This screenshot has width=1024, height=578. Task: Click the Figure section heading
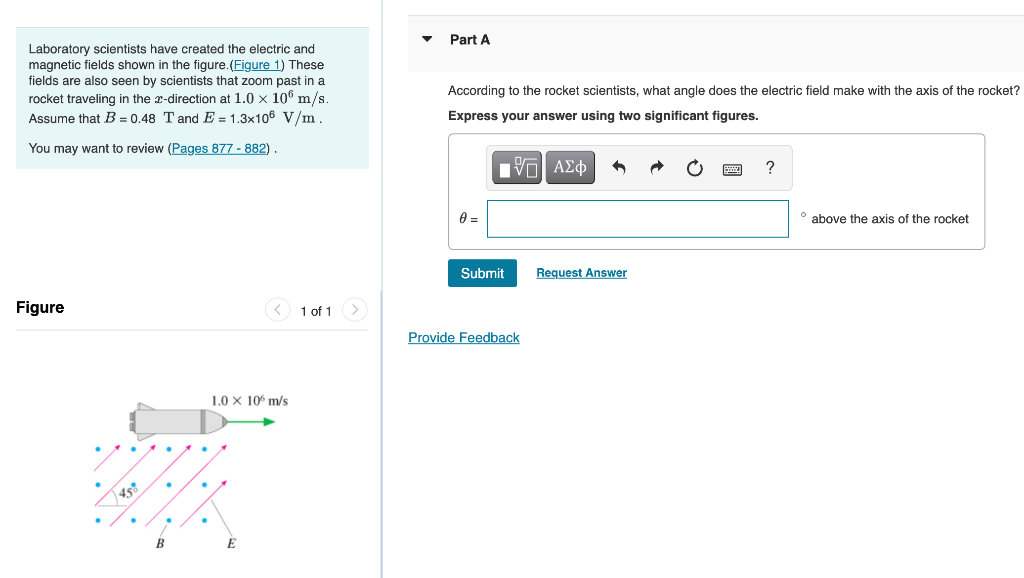tap(40, 307)
